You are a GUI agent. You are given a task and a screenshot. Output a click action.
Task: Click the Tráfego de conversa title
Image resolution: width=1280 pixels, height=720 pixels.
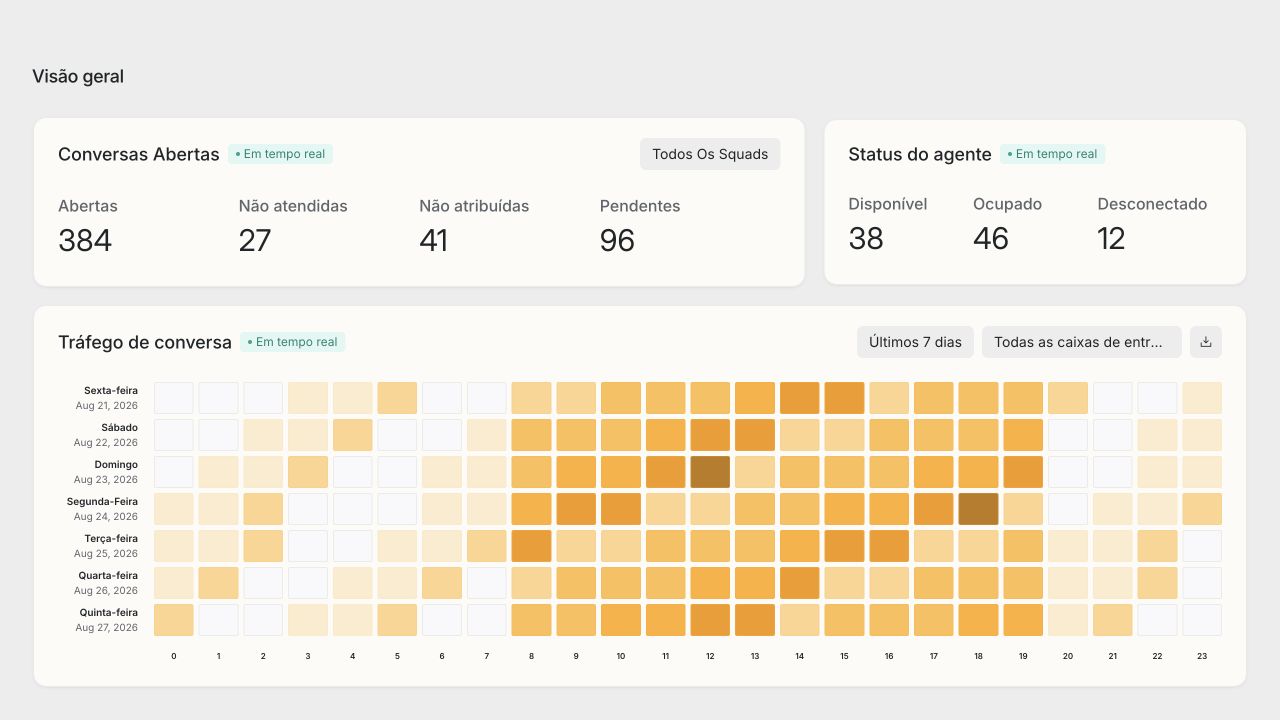pos(145,342)
